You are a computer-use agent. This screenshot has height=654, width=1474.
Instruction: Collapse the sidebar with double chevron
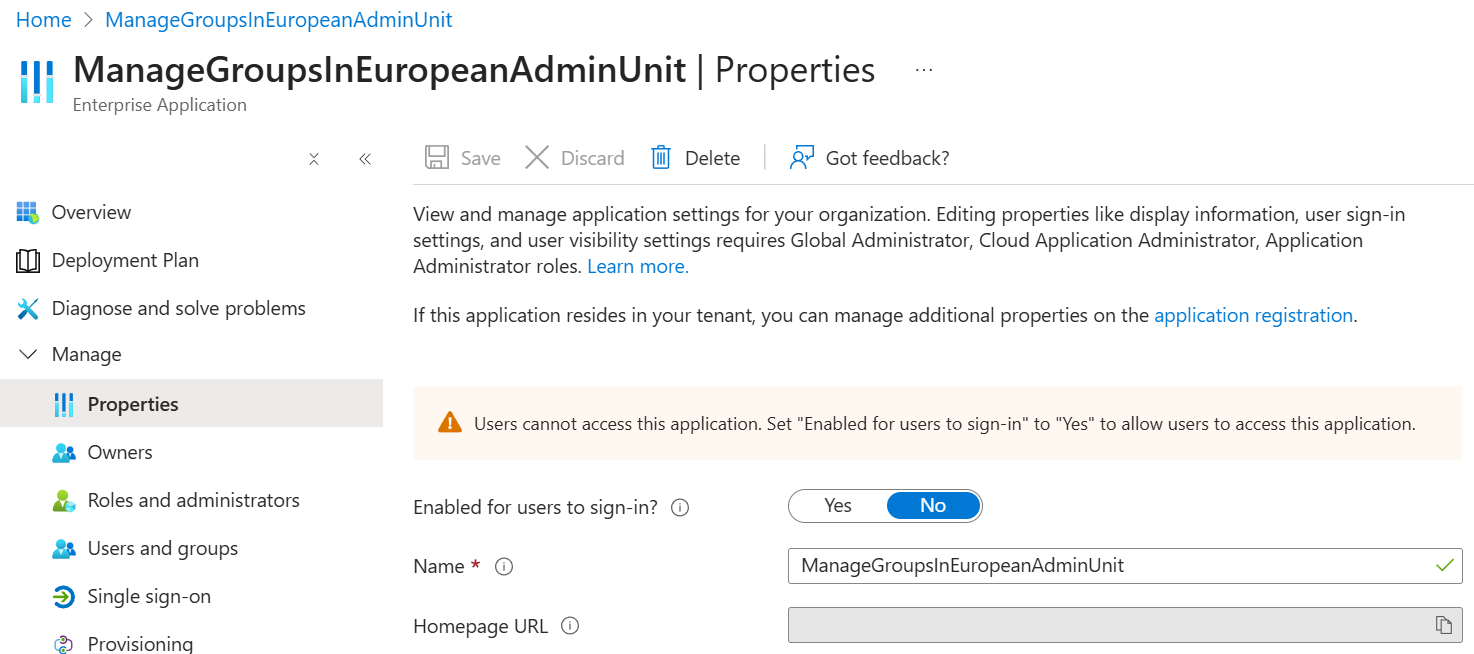click(x=365, y=159)
